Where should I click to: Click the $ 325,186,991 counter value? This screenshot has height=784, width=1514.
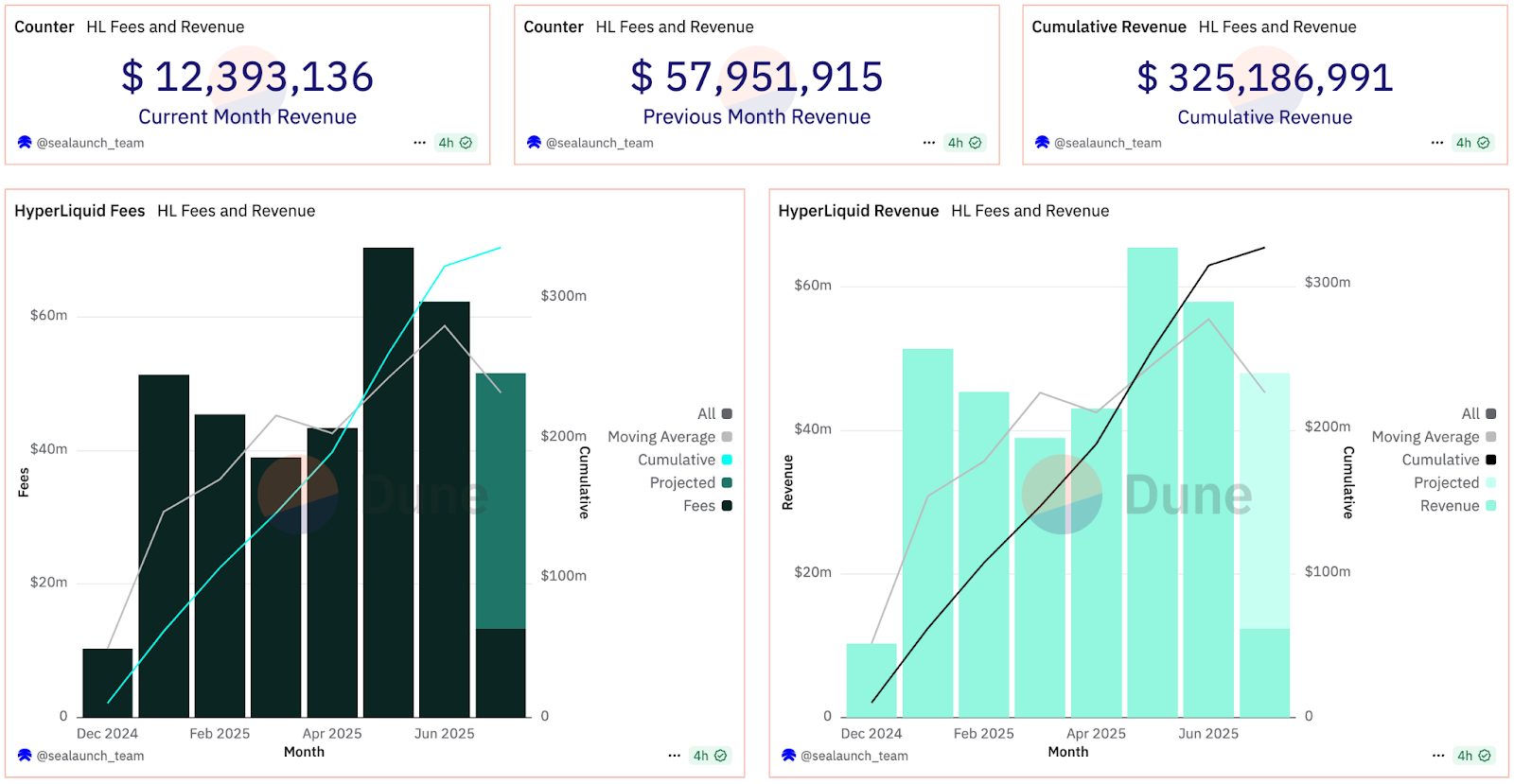(1265, 77)
